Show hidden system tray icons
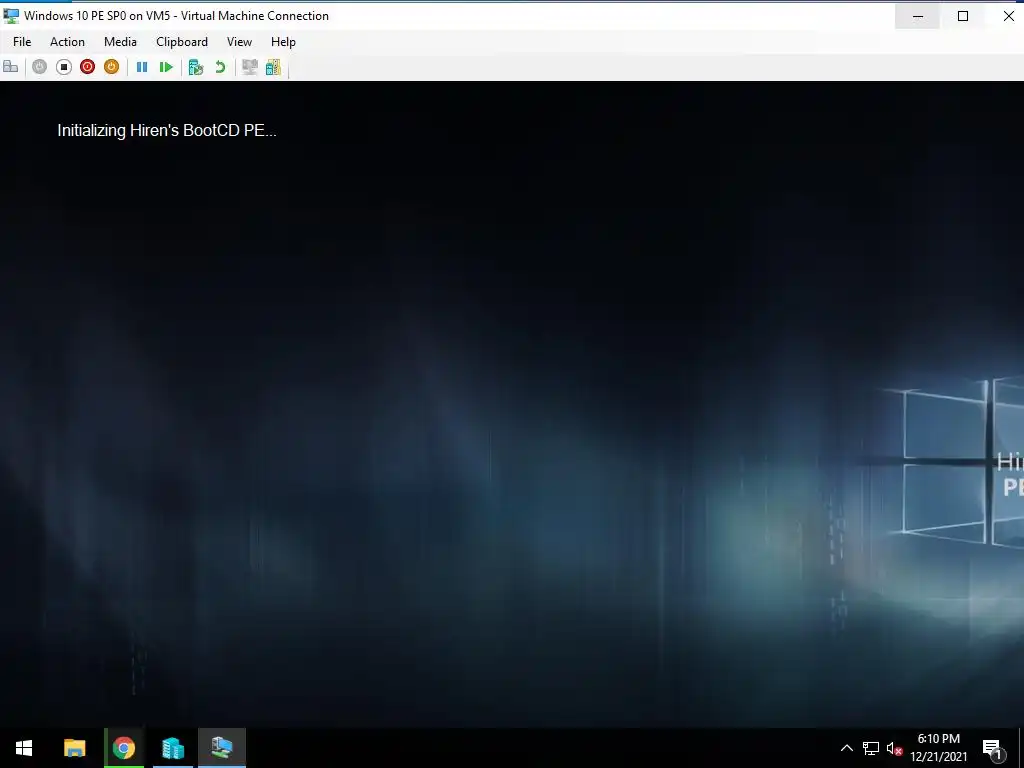The height and width of the screenshot is (768, 1024). click(x=846, y=748)
